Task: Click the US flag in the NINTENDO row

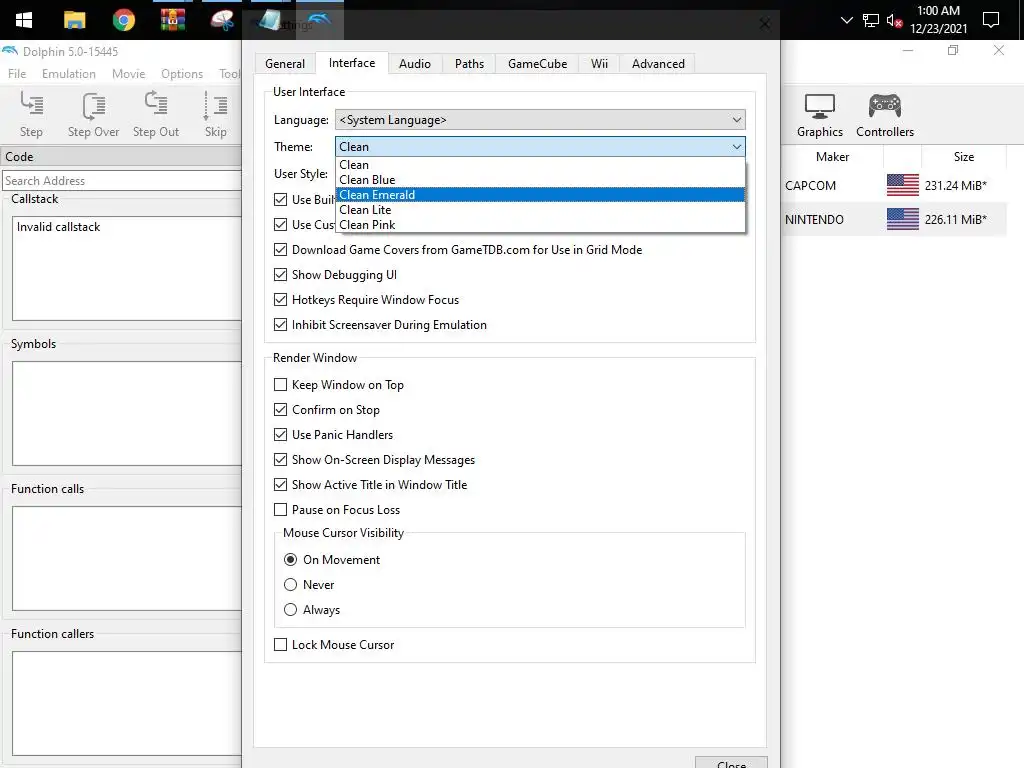Action: [903, 219]
